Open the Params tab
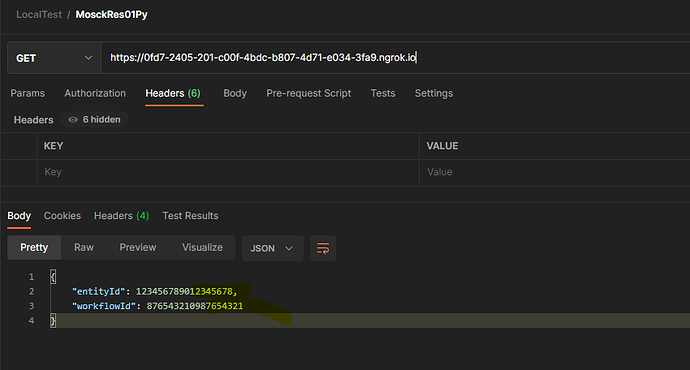Image resolution: width=690 pixels, height=370 pixels. point(28,93)
